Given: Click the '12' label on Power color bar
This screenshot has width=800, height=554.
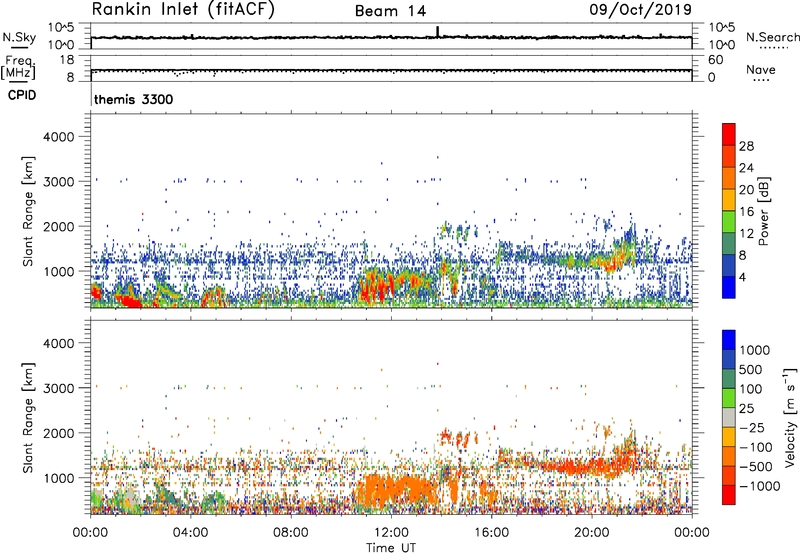Looking at the screenshot, I should coord(746,234).
